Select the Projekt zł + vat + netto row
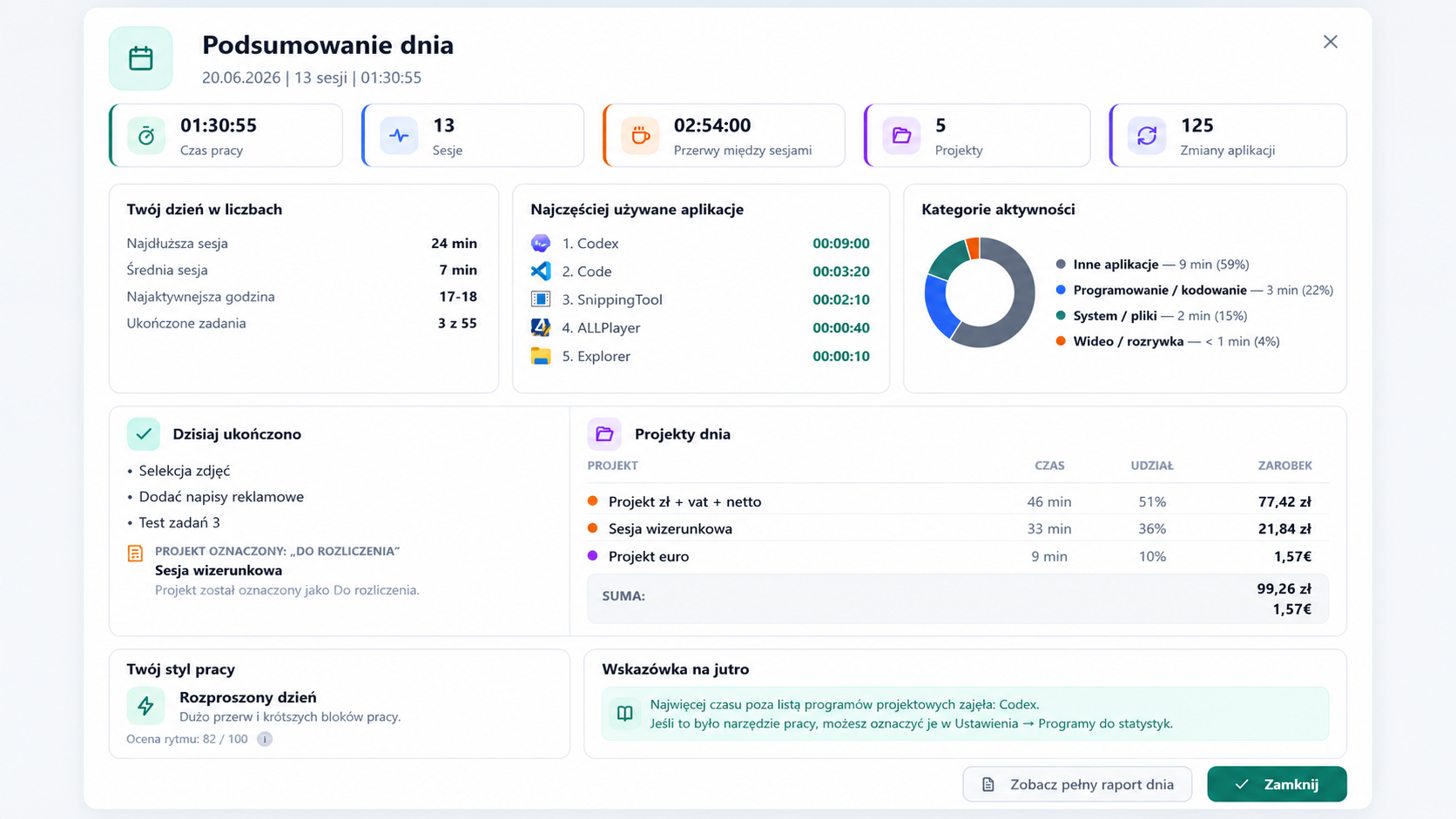 click(x=958, y=501)
